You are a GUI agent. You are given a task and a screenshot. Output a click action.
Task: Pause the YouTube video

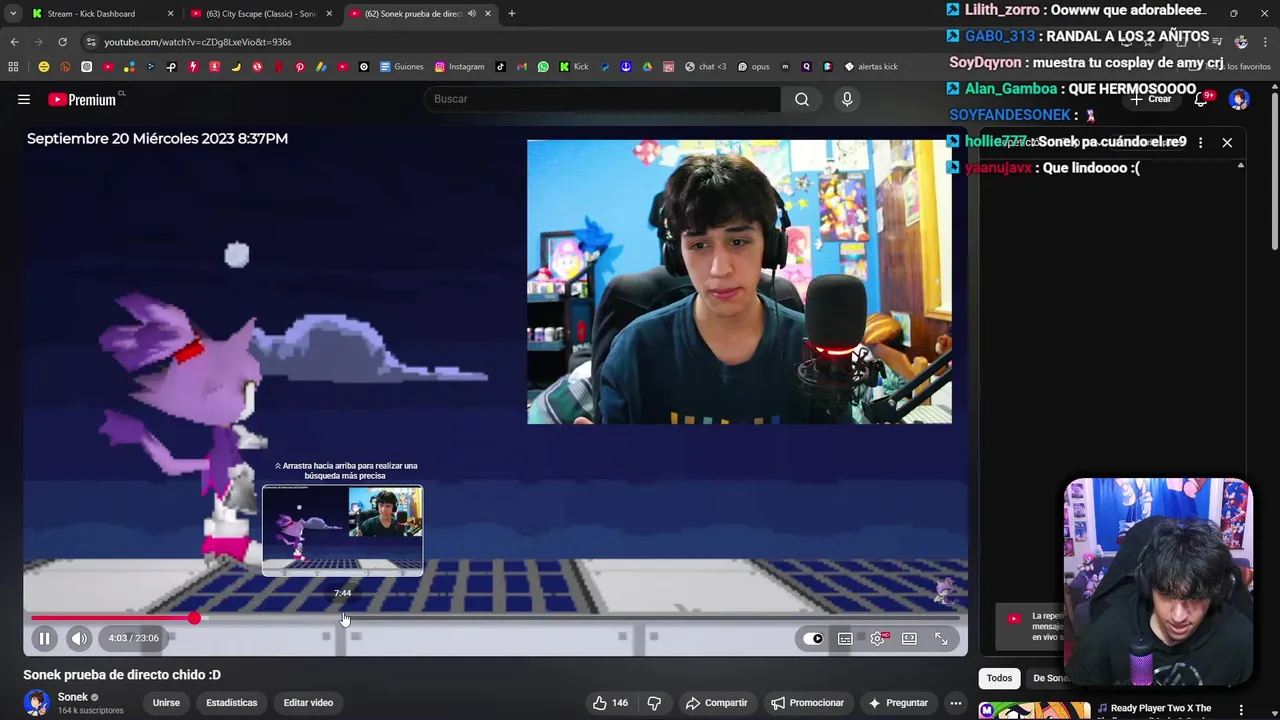pyautogui.click(x=44, y=638)
